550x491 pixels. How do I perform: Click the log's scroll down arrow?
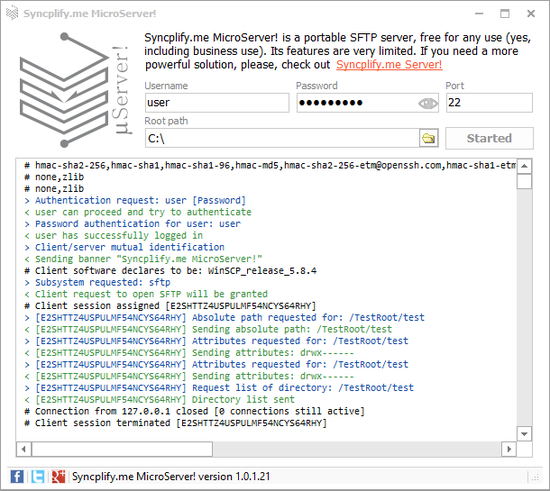click(524, 434)
